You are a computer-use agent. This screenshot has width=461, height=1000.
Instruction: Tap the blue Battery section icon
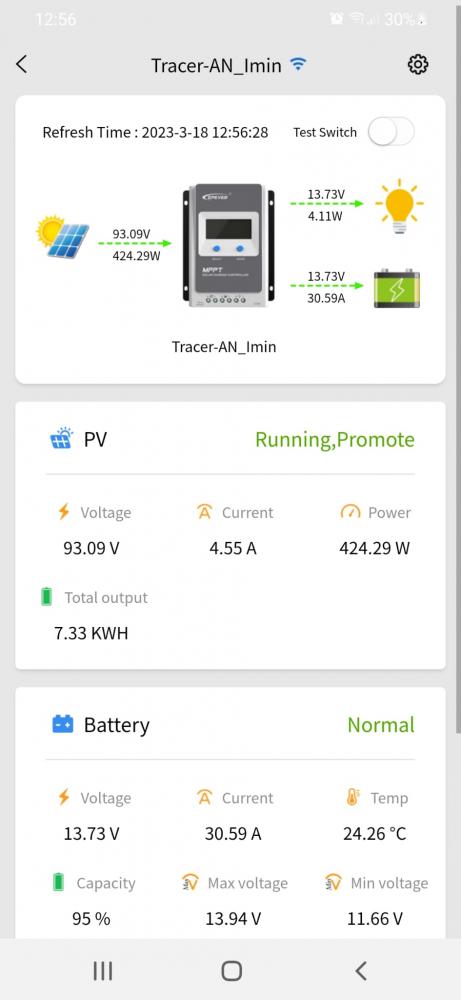pos(62,724)
